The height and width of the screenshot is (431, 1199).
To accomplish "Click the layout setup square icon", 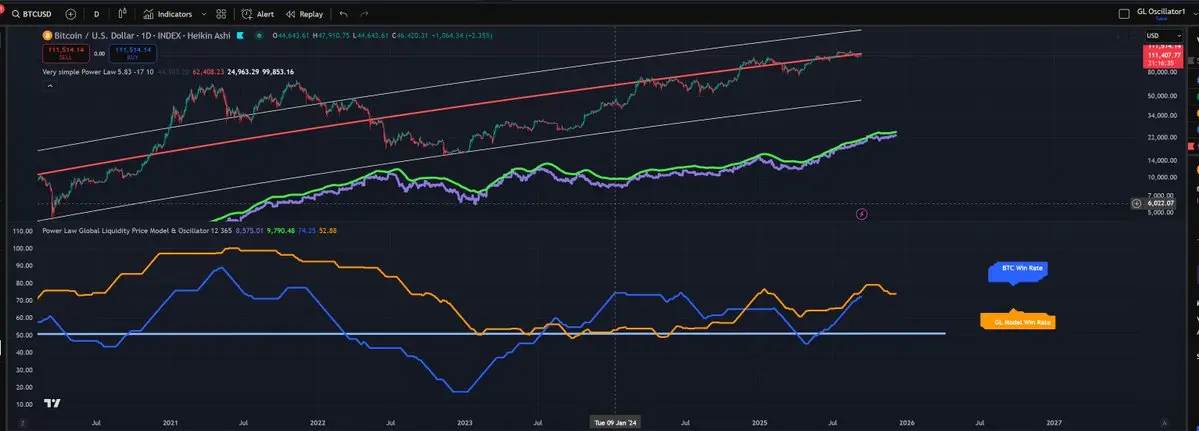I will pyautogui.click(x=1123, y=13).
